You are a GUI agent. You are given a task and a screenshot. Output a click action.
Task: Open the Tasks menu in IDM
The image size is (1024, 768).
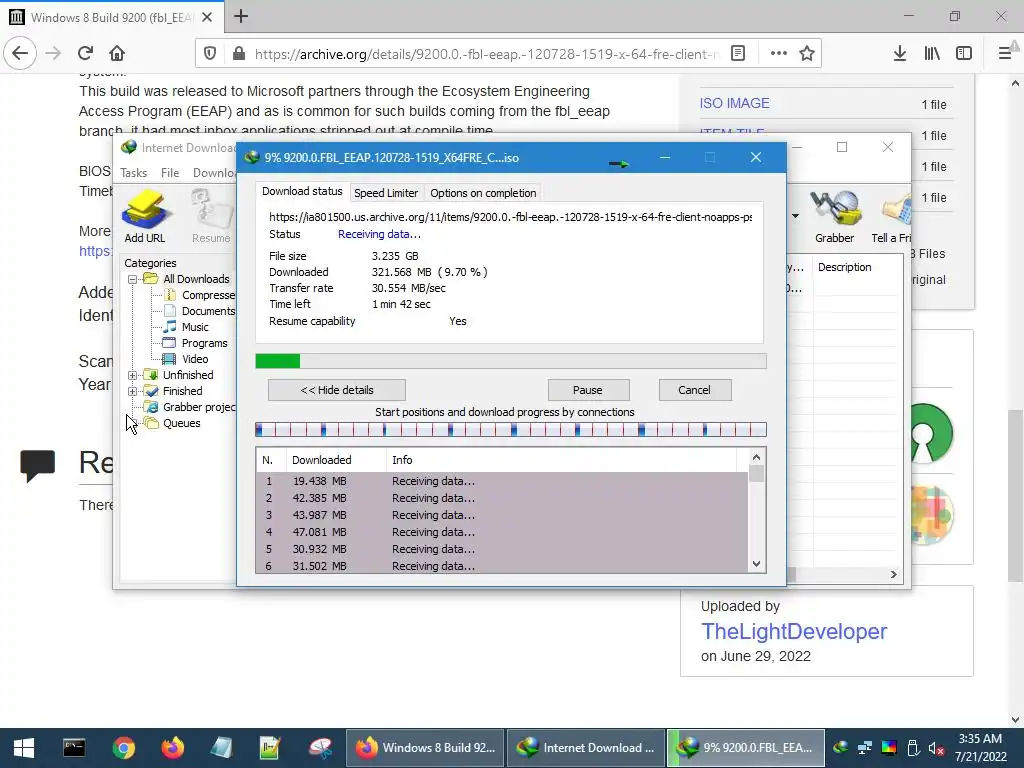click(x=134, y=172)
